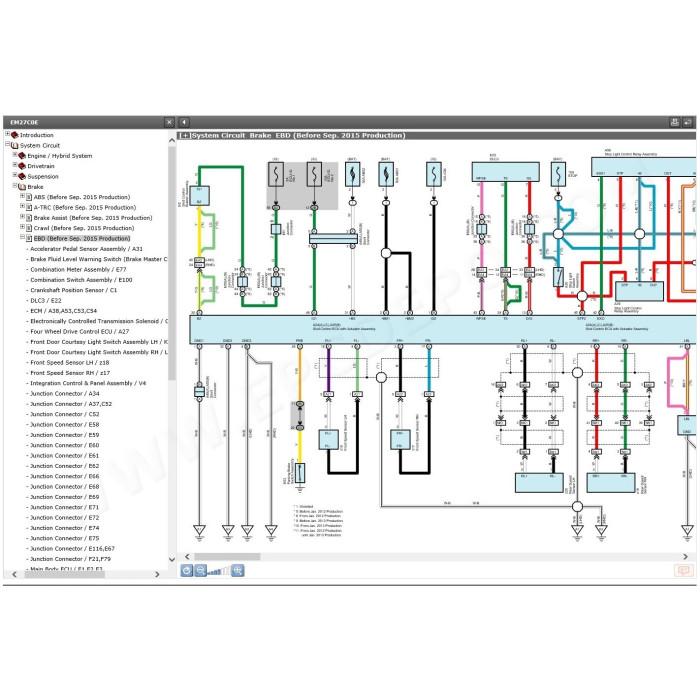The width and height of the screenshot is (700, 700).
Task: Expand the [+] toggle in diagram title
Action: tap(184, 135)
